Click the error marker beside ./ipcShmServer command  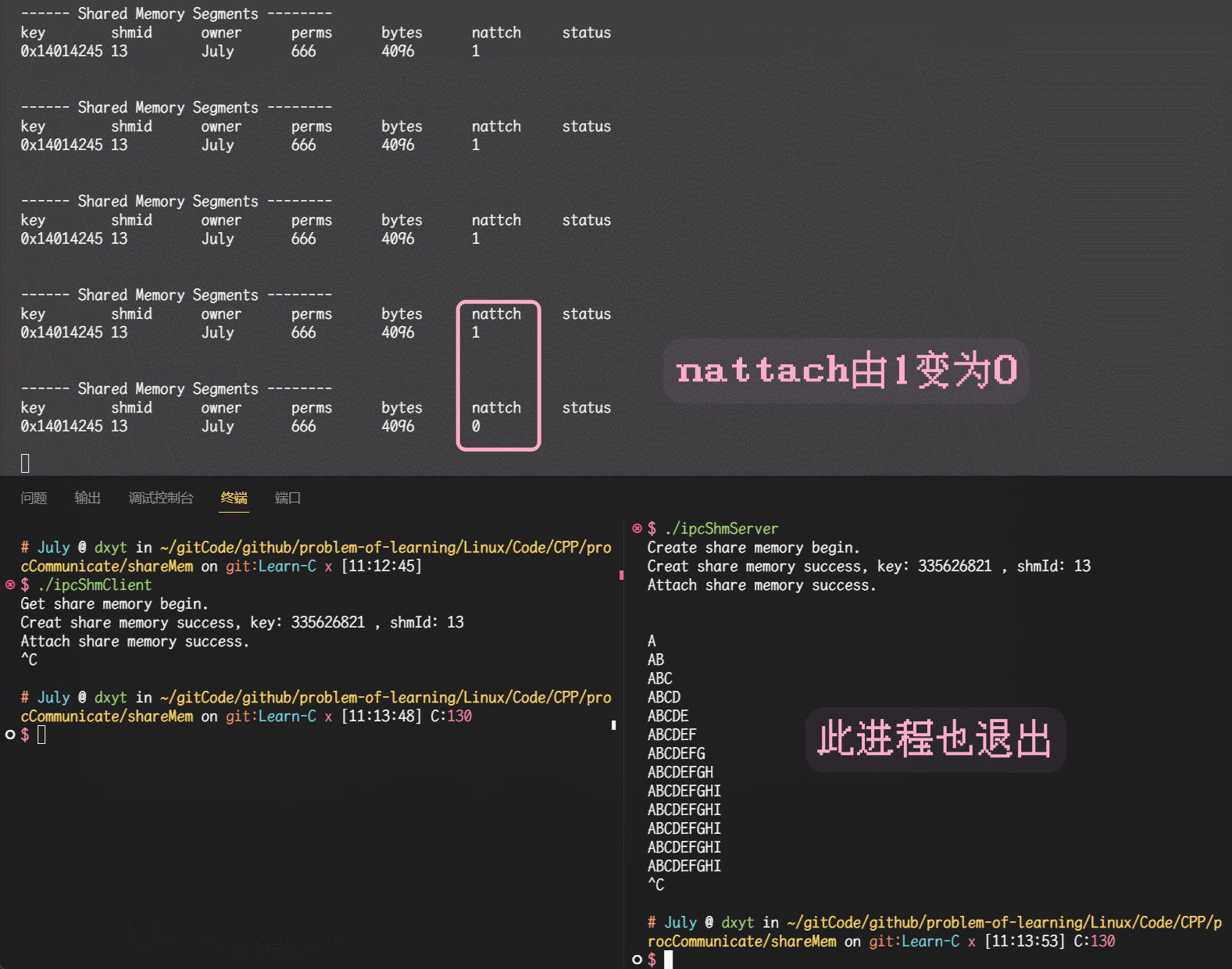[637, 528]
